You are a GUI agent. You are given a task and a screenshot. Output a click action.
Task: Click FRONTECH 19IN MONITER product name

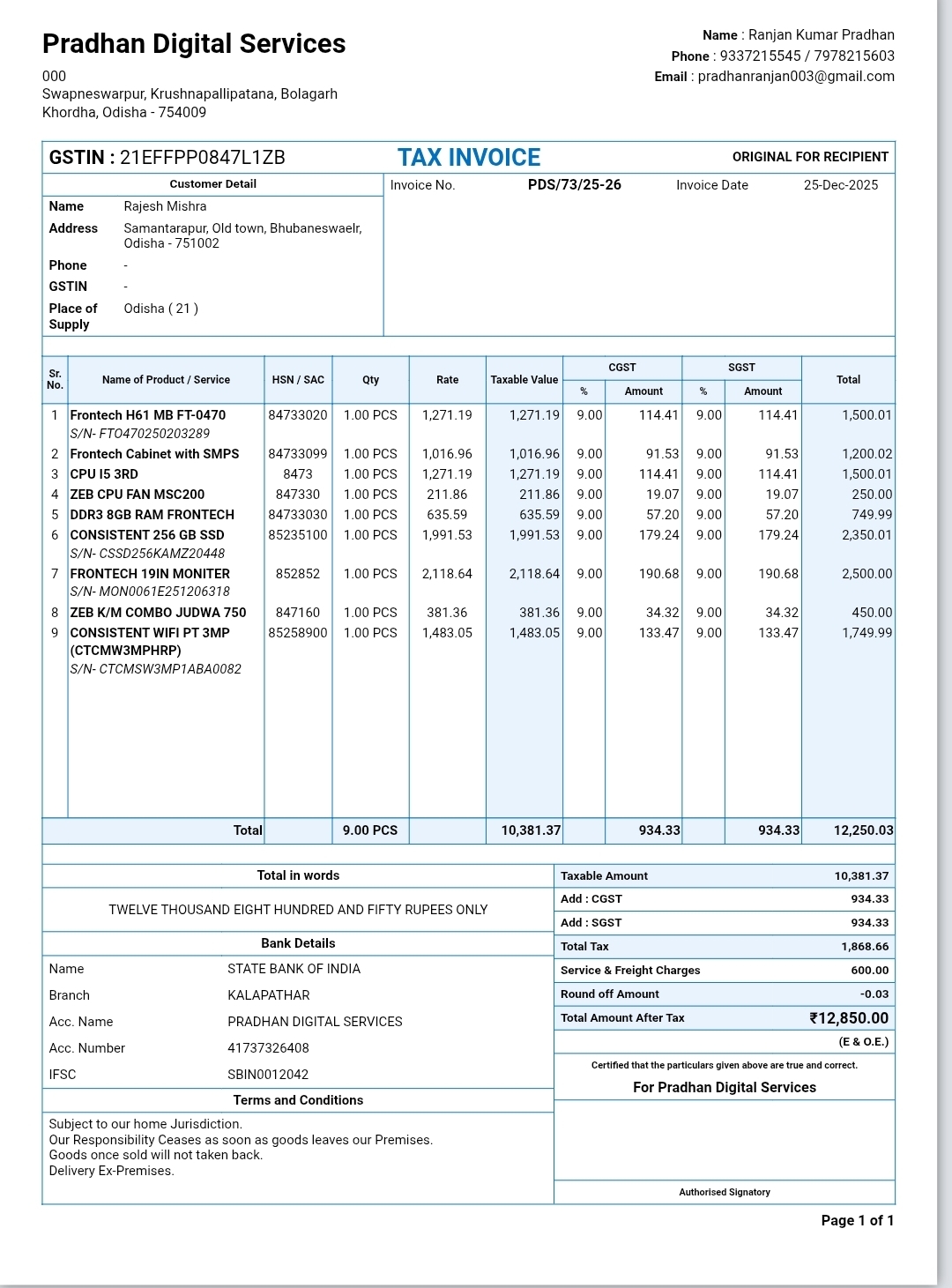tap(150, 574)
